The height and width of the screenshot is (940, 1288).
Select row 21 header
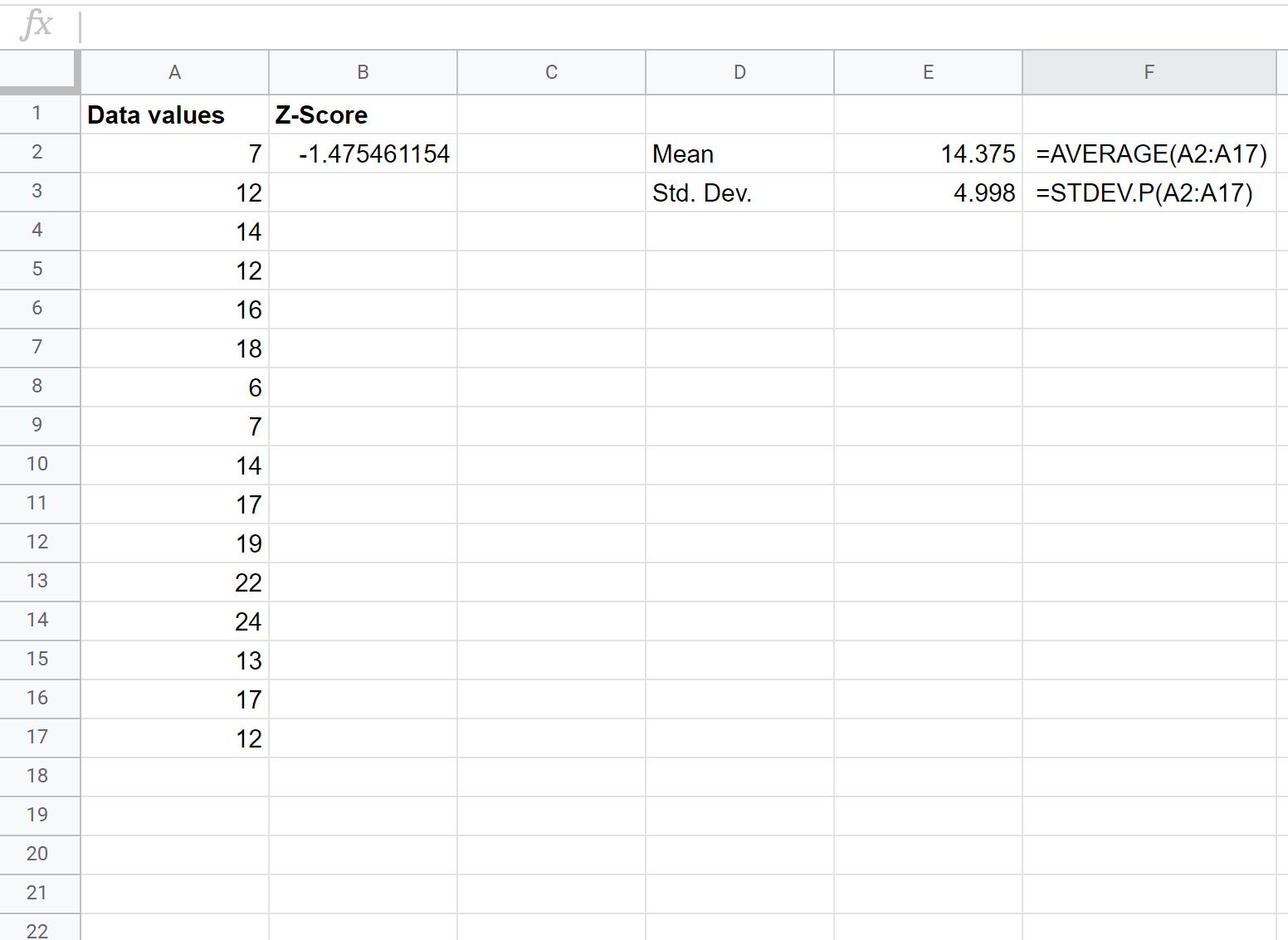(x=40, y=894)
